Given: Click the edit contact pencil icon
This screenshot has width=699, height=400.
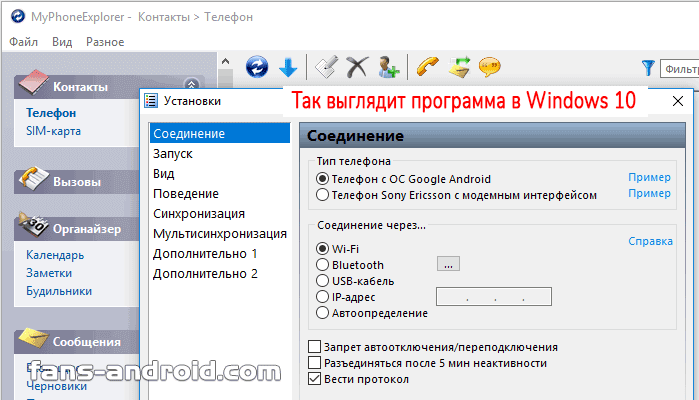Looking at the screenshot, I should (x=326, y=67).
